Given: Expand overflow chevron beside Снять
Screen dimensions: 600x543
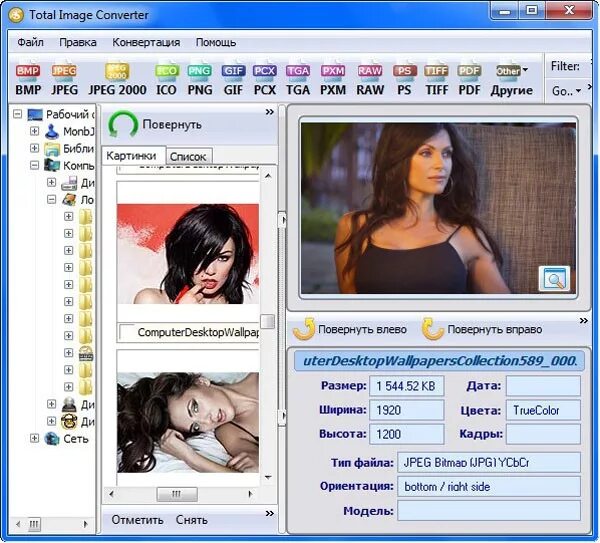Looking at the screenshot, I should [270, 513].
